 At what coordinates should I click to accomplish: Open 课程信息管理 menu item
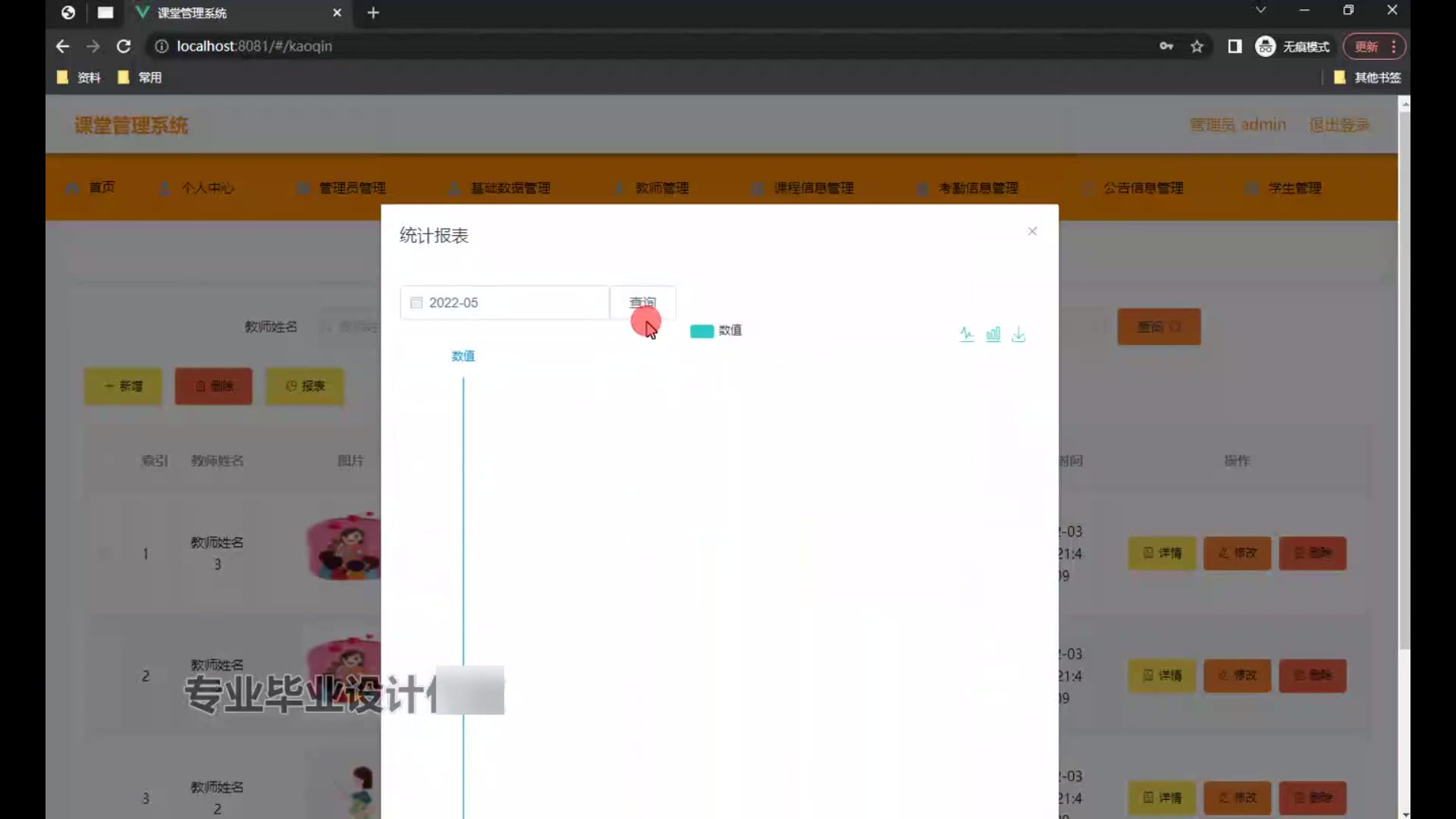(803, 187)
